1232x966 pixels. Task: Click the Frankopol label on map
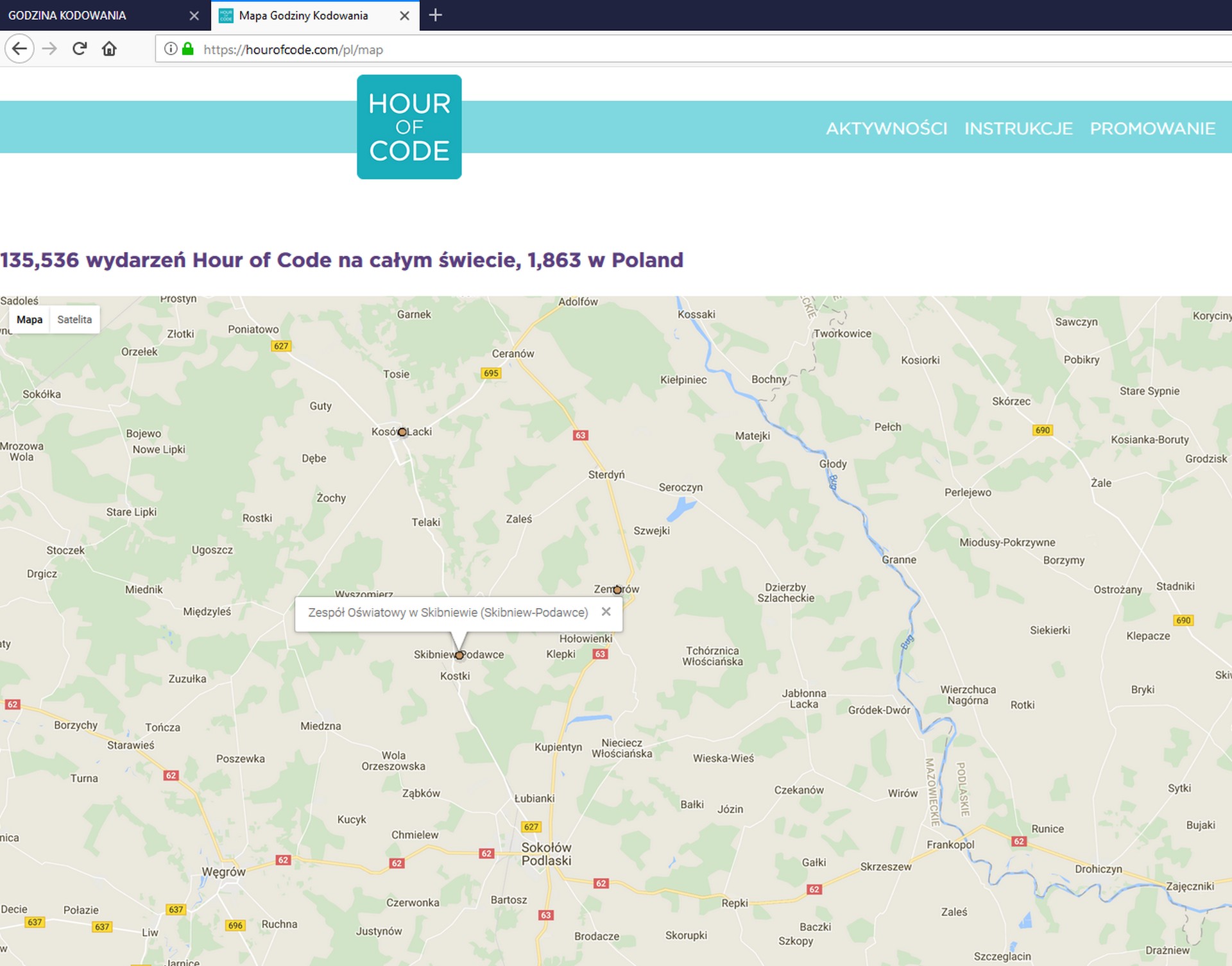pyautogui.click(x=950, y=845)
